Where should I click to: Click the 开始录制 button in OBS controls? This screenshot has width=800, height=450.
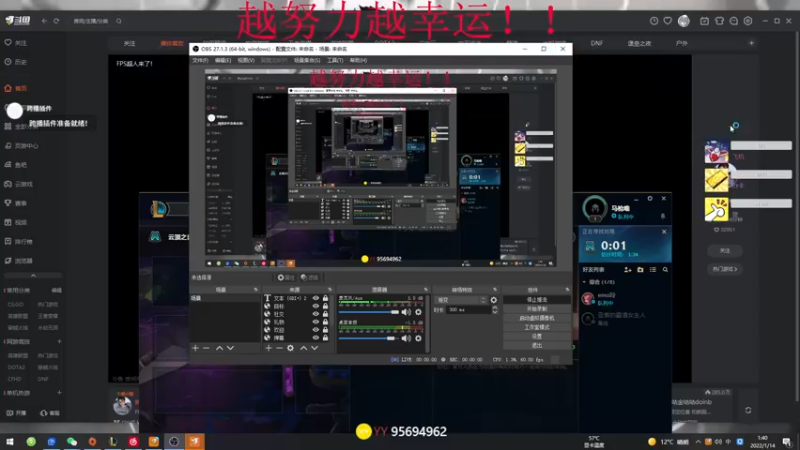tap(536, 309)
